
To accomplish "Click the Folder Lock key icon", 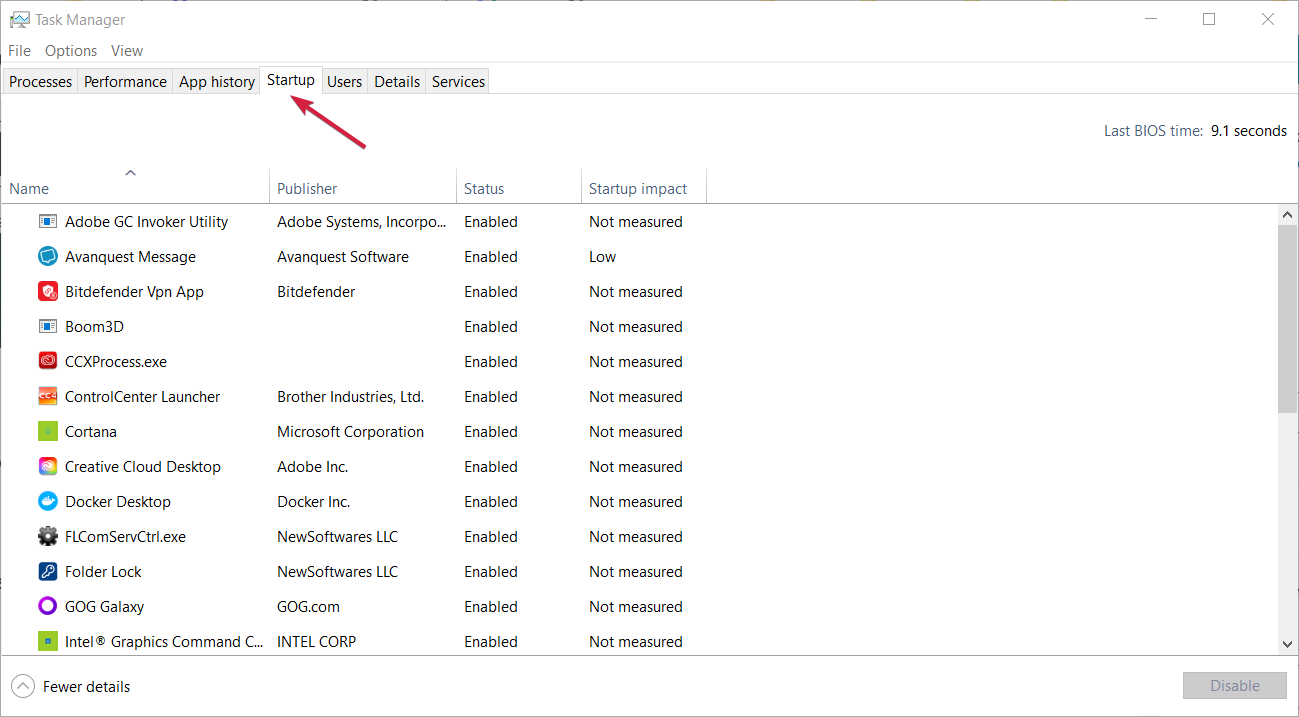I will click(48, 571).
